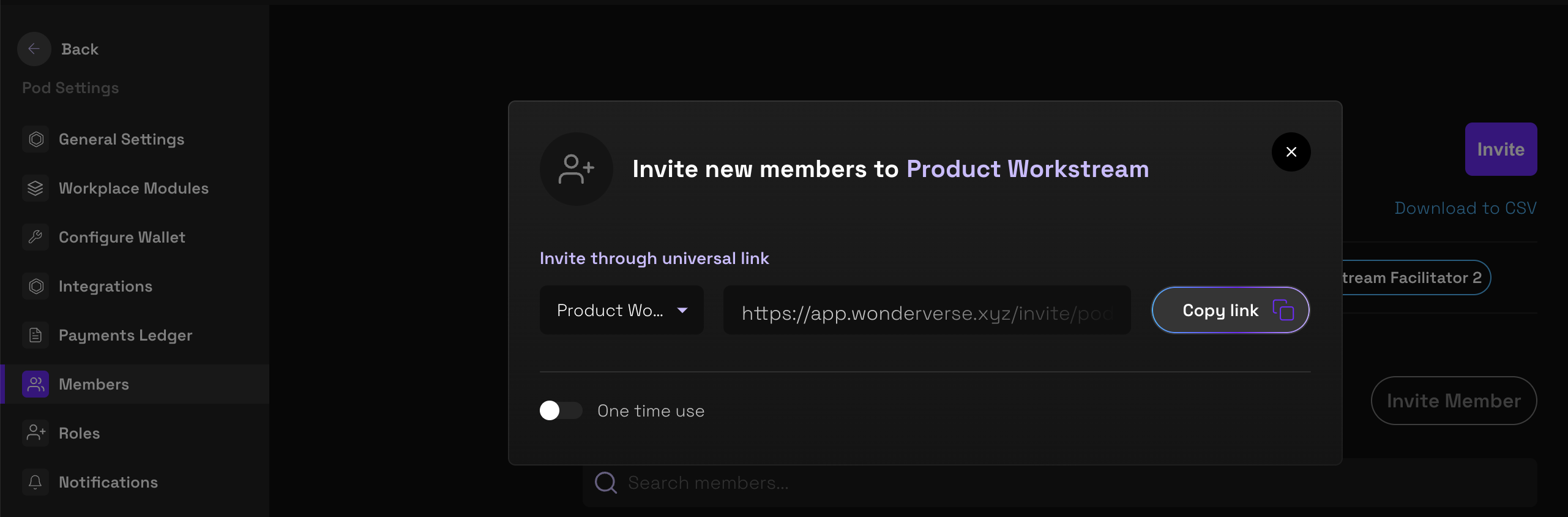
Task: Click the General Settings hexagon icon
Action: coord(36,140)
